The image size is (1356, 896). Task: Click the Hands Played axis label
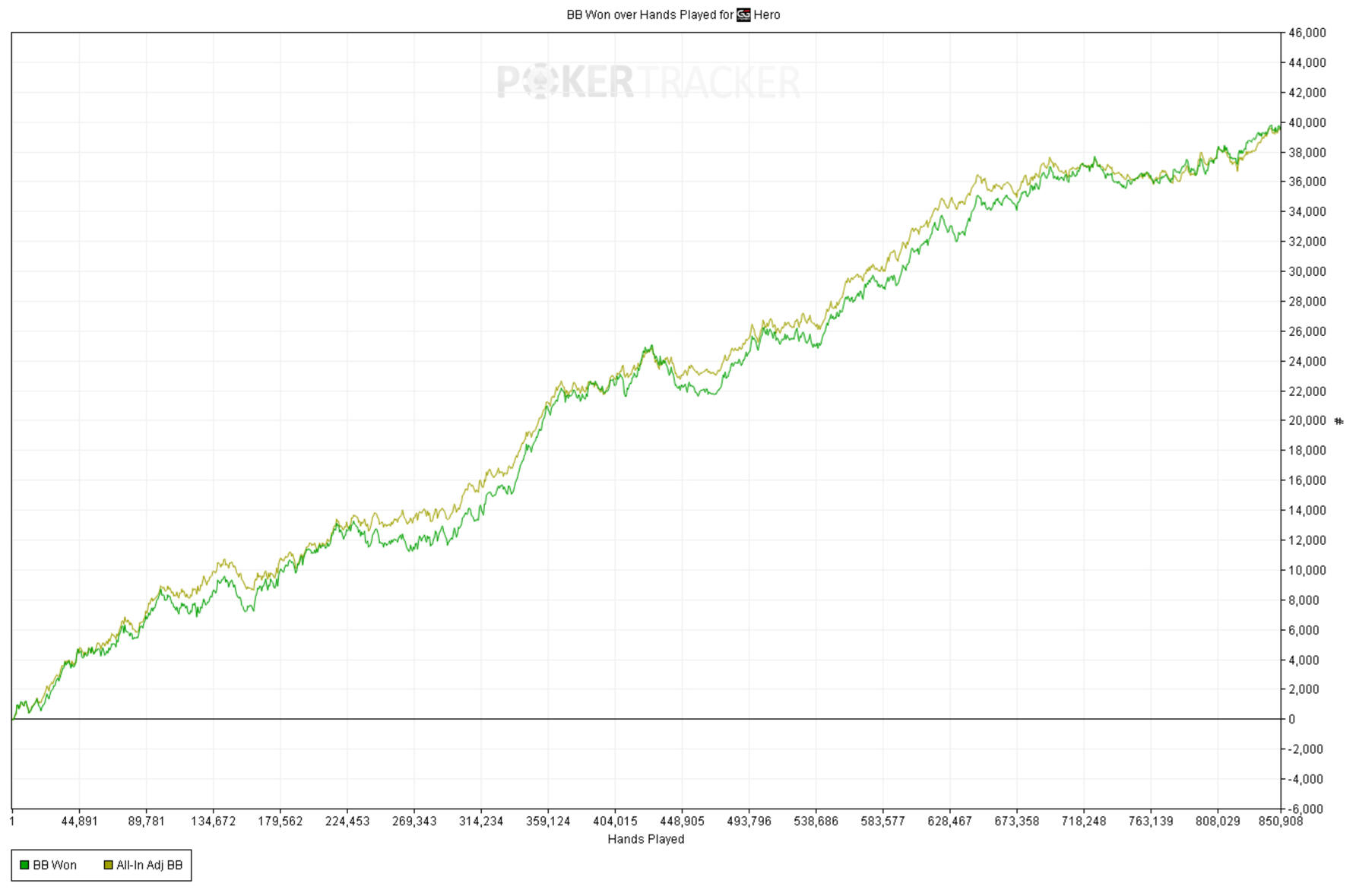(x=645, y=839)
